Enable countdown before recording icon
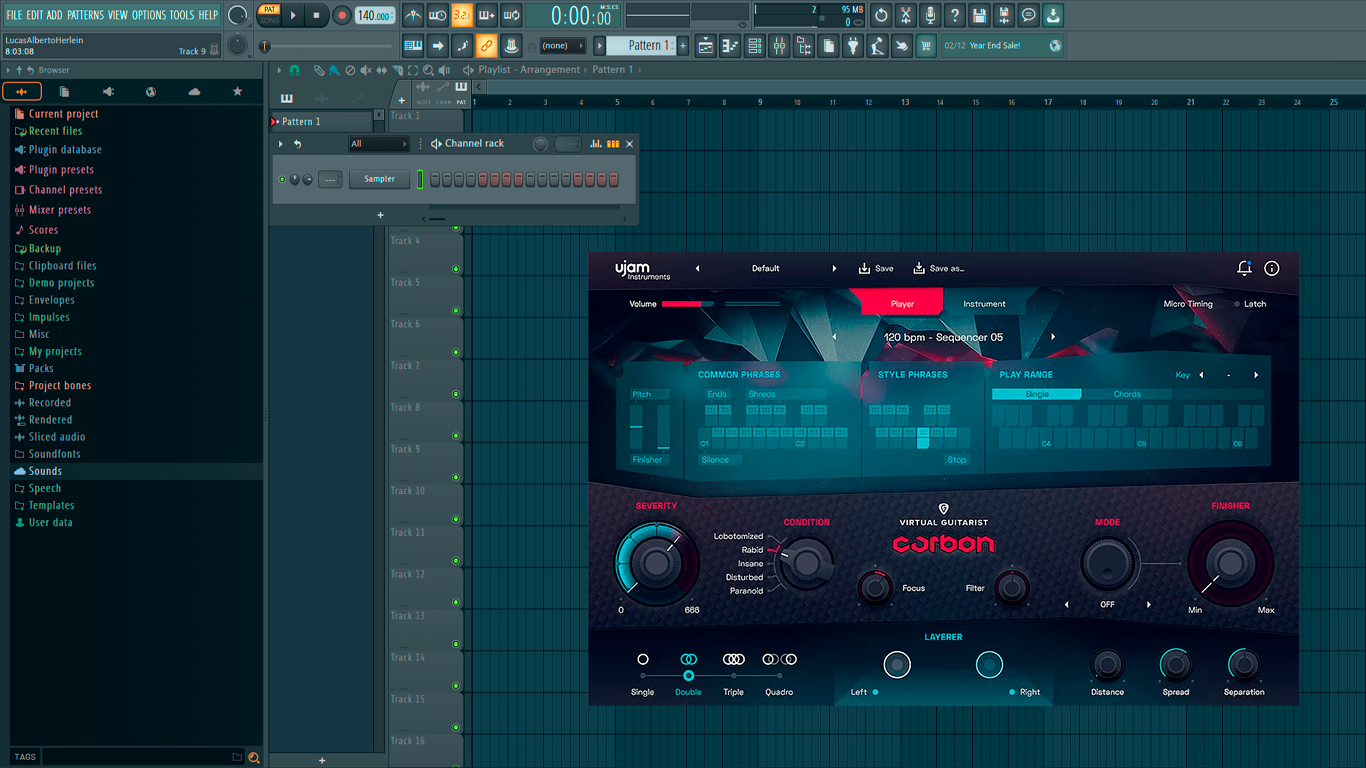1366x768 pixels. tap(462, 15)
